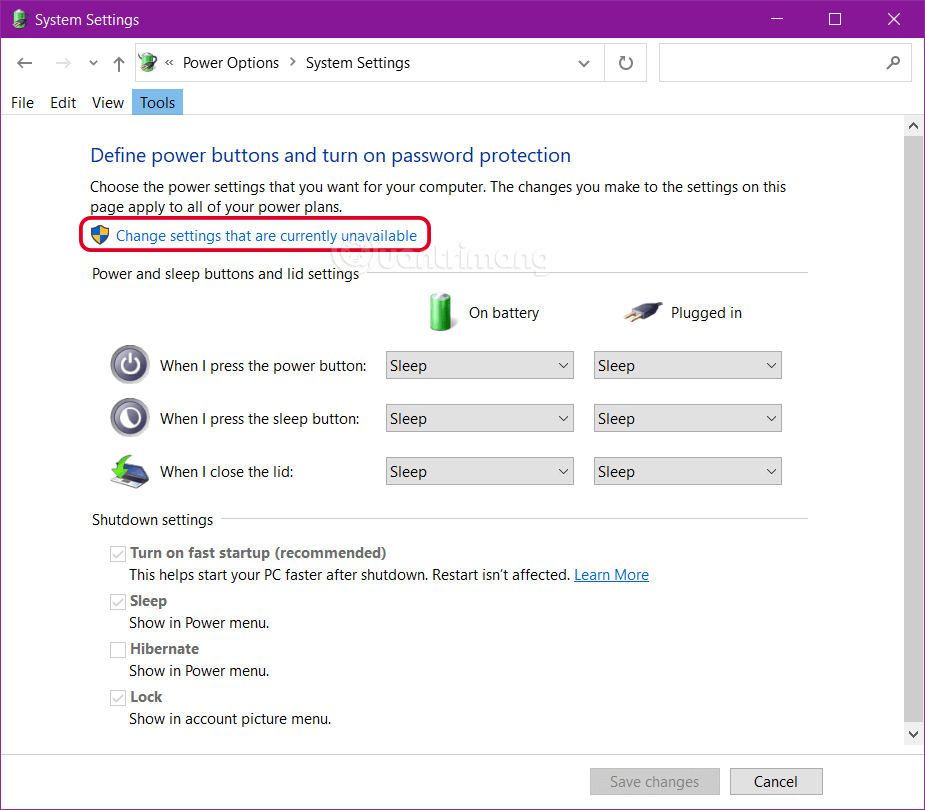Expand the address bar history dropdown
Viewport: 925px width, 810px height.
pos(584,63)
